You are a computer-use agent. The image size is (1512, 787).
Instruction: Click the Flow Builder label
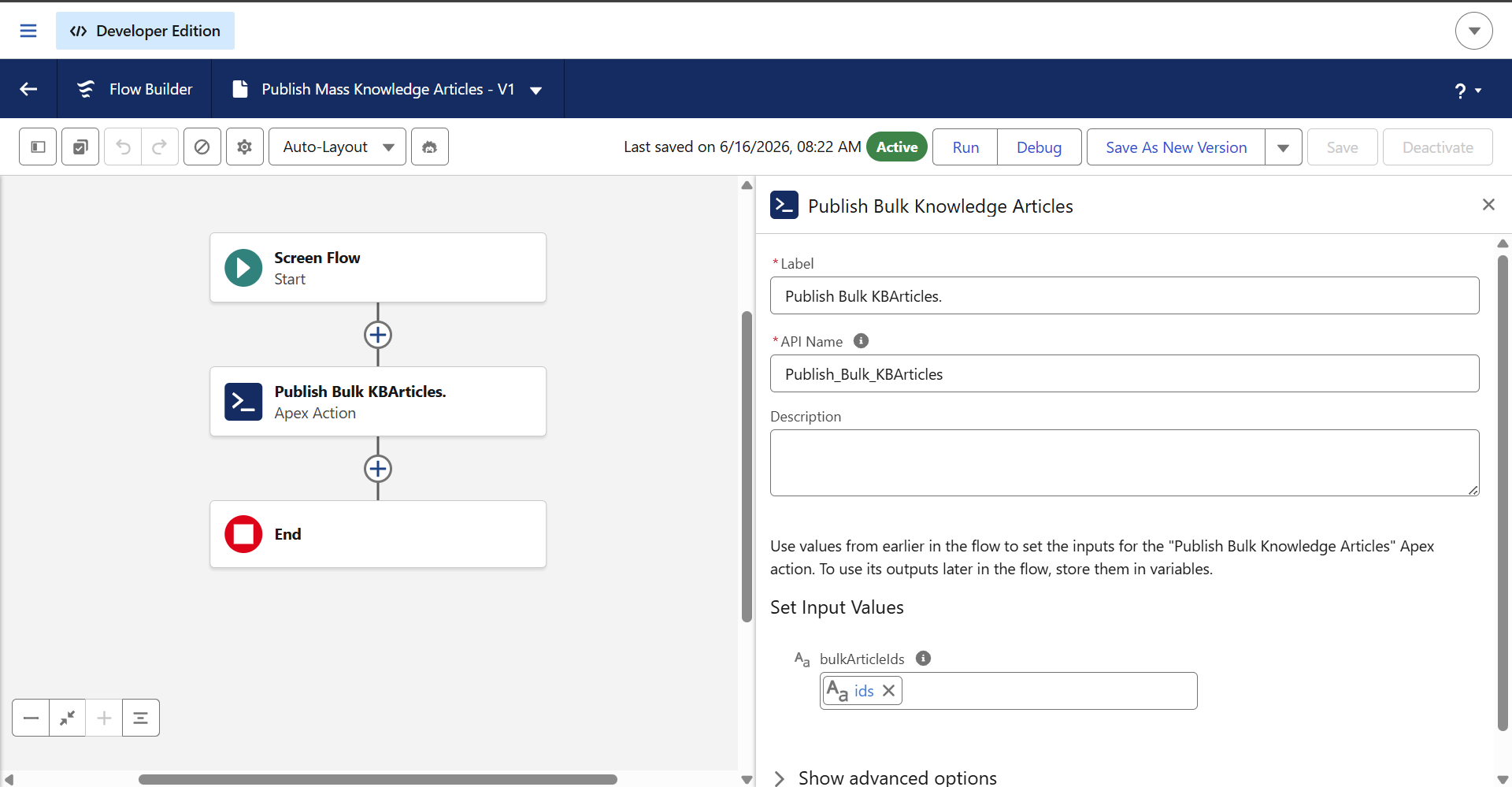coord(150,89)
